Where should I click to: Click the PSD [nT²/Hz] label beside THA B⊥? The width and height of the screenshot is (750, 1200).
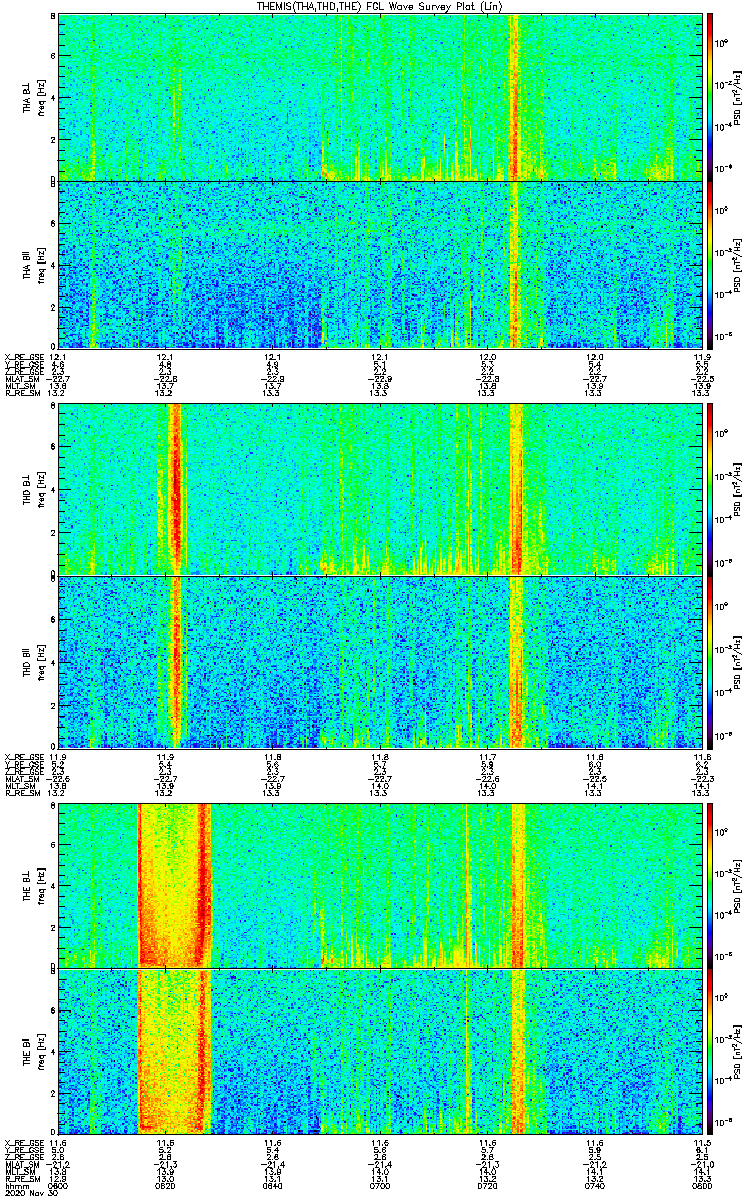click(x=738, y=97)
